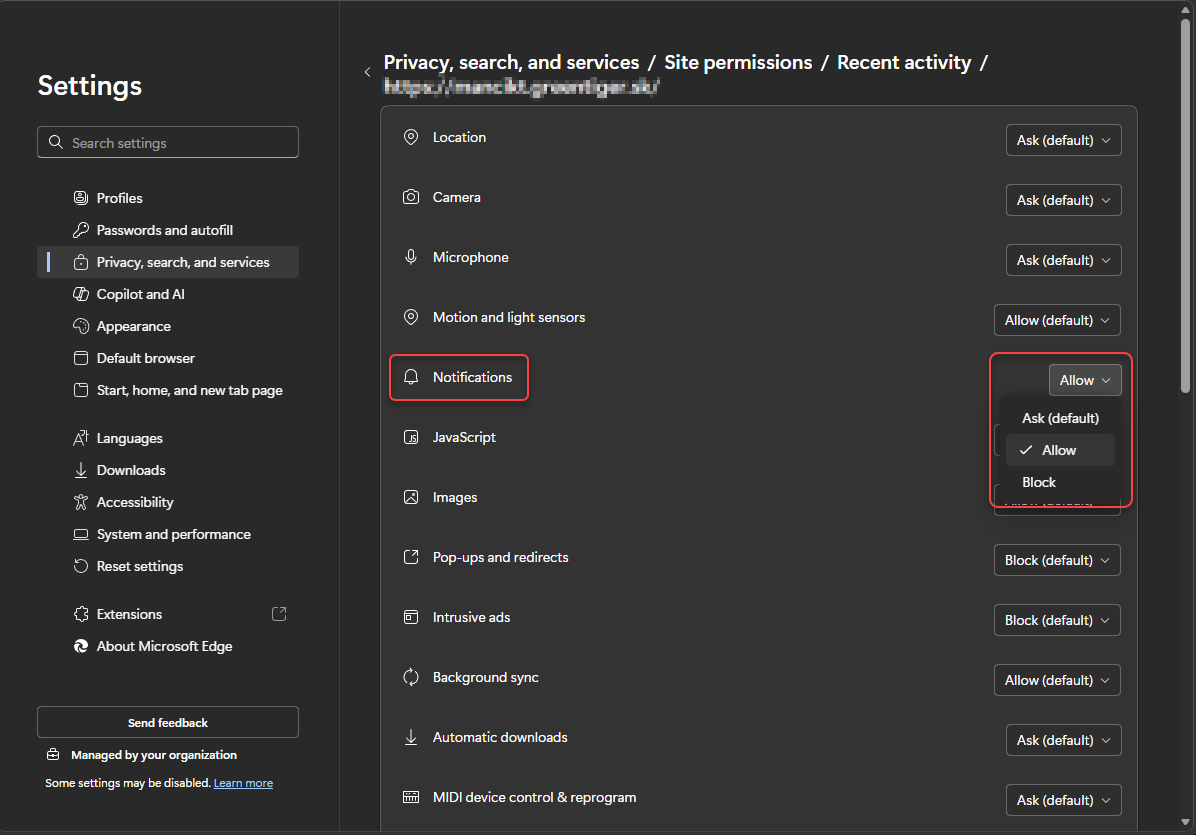The height and width of the screenshot is (835, 1196).
Task: Click the Send feedback button
Action: coord(168,722)
